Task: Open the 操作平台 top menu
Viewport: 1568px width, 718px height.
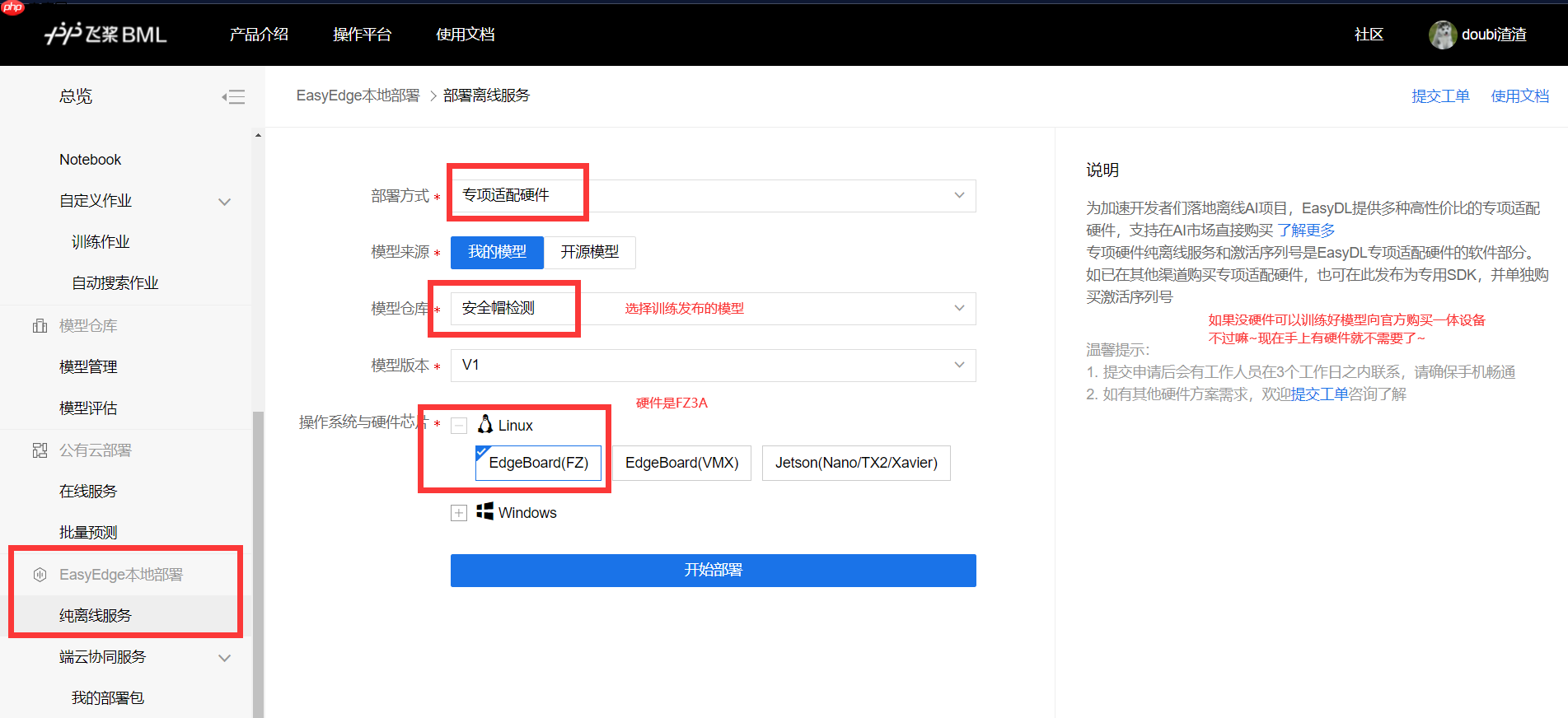Action: coord(362,35)
